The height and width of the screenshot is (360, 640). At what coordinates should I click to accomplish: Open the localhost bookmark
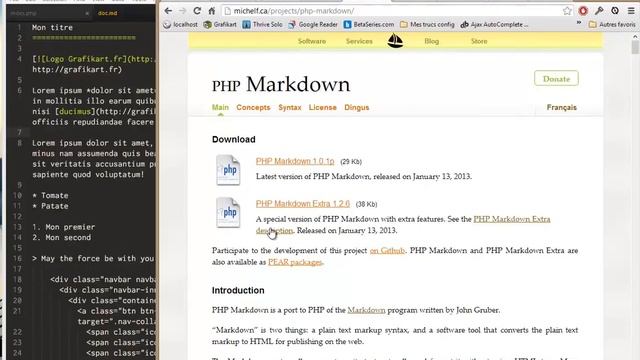click(x=180, y=24)
